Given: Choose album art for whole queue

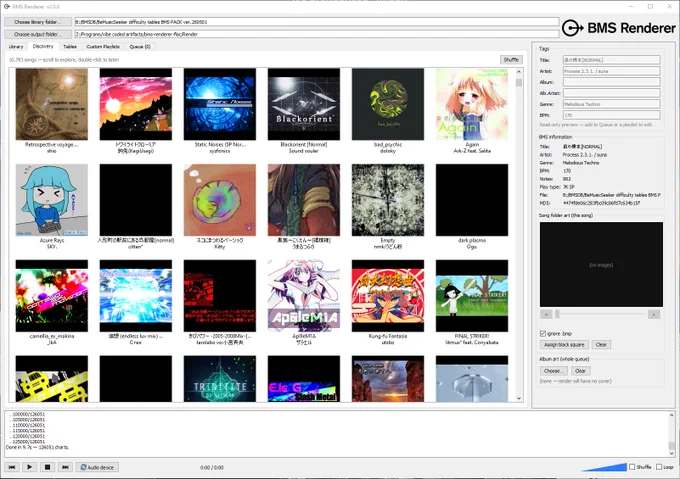Looking at the screenshot, I should point(553,371).
